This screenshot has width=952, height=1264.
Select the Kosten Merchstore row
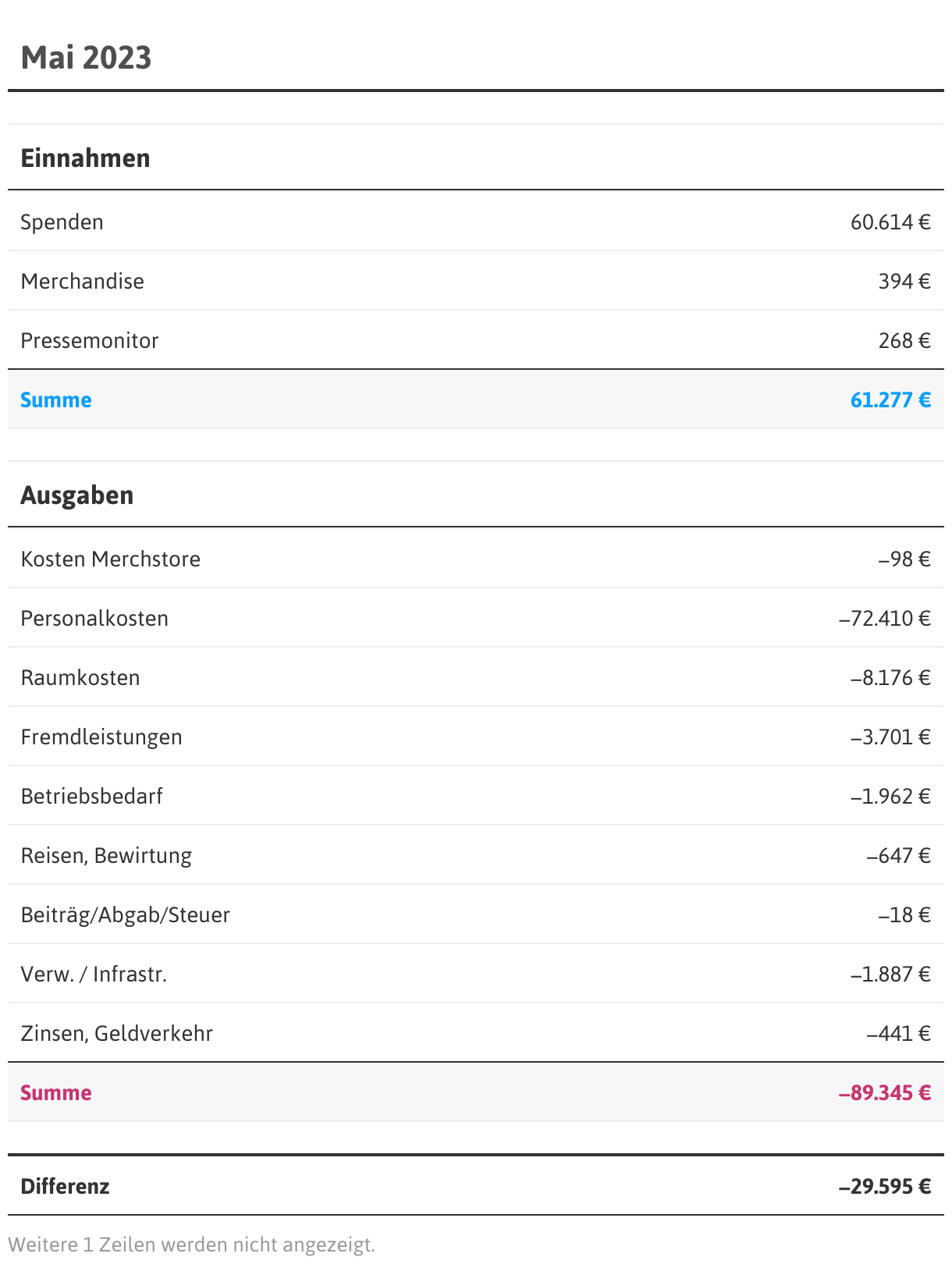(x=110, y=559)
